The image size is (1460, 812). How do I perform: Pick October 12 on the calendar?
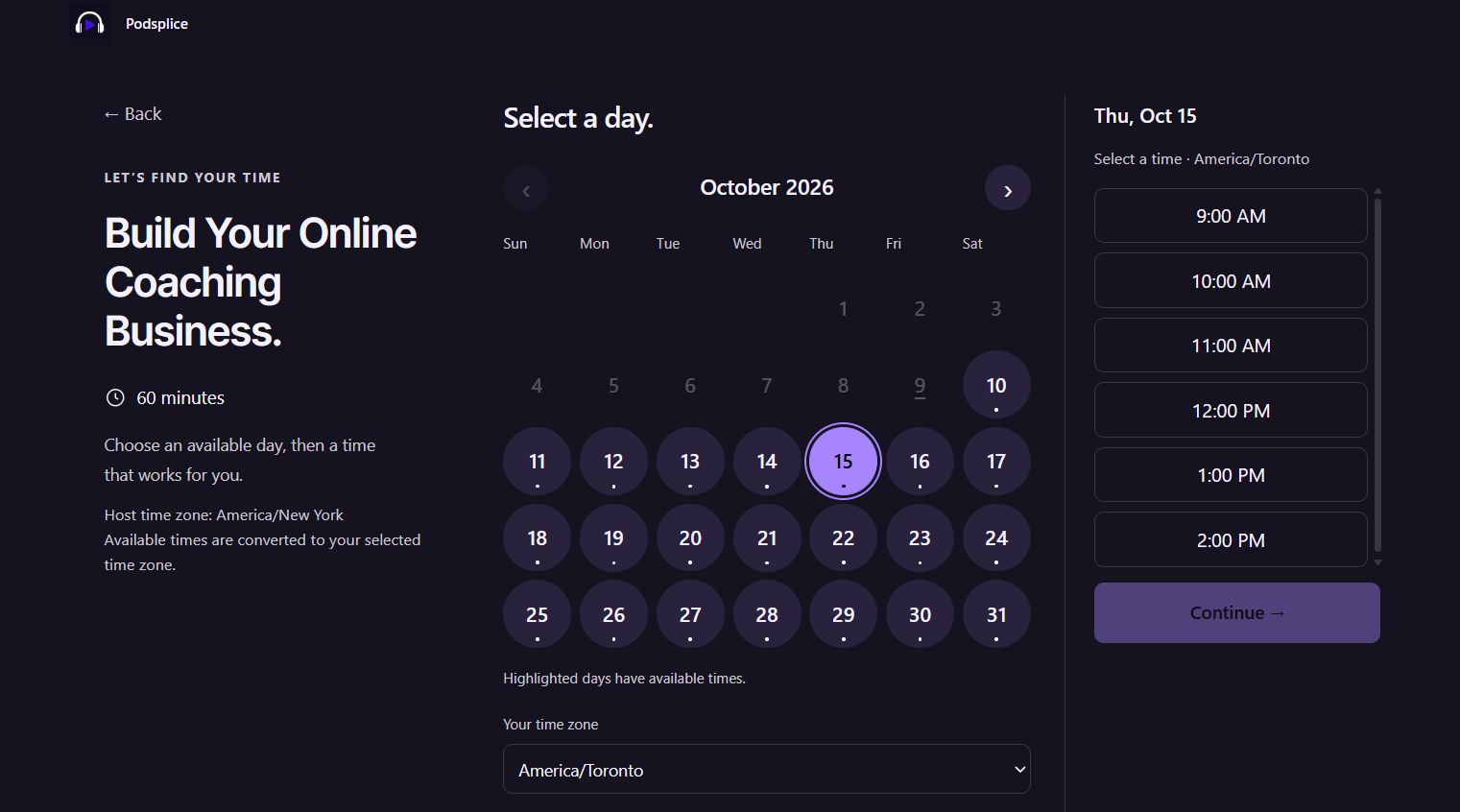pos(613,462)
